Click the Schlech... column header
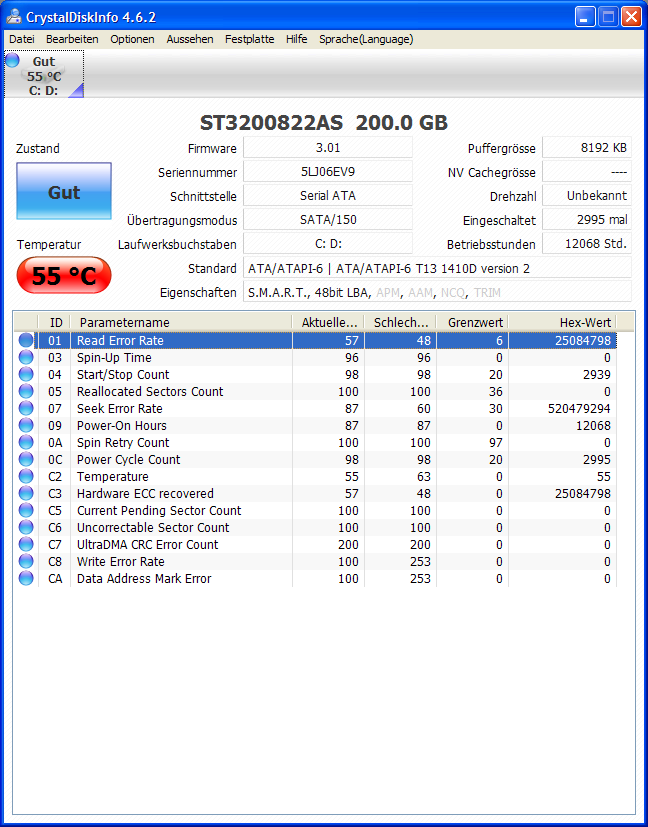The image size is (648, 827). (x=400, y=322)
